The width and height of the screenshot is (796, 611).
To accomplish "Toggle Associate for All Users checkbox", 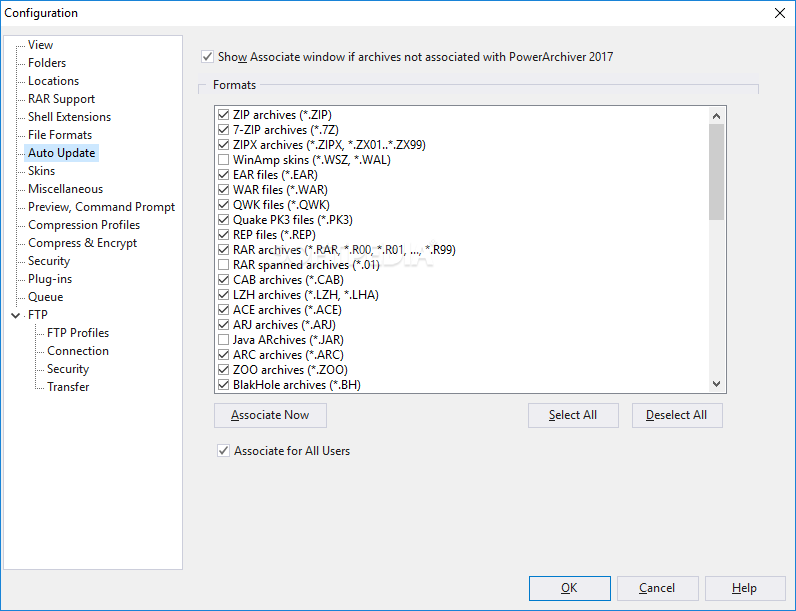I will [223, 451].
